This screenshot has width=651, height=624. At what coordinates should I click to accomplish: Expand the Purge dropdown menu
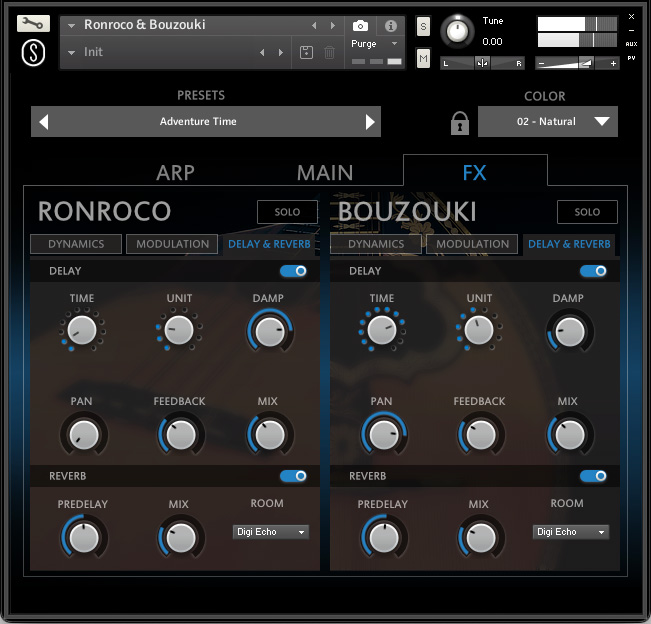click(375, 44)
